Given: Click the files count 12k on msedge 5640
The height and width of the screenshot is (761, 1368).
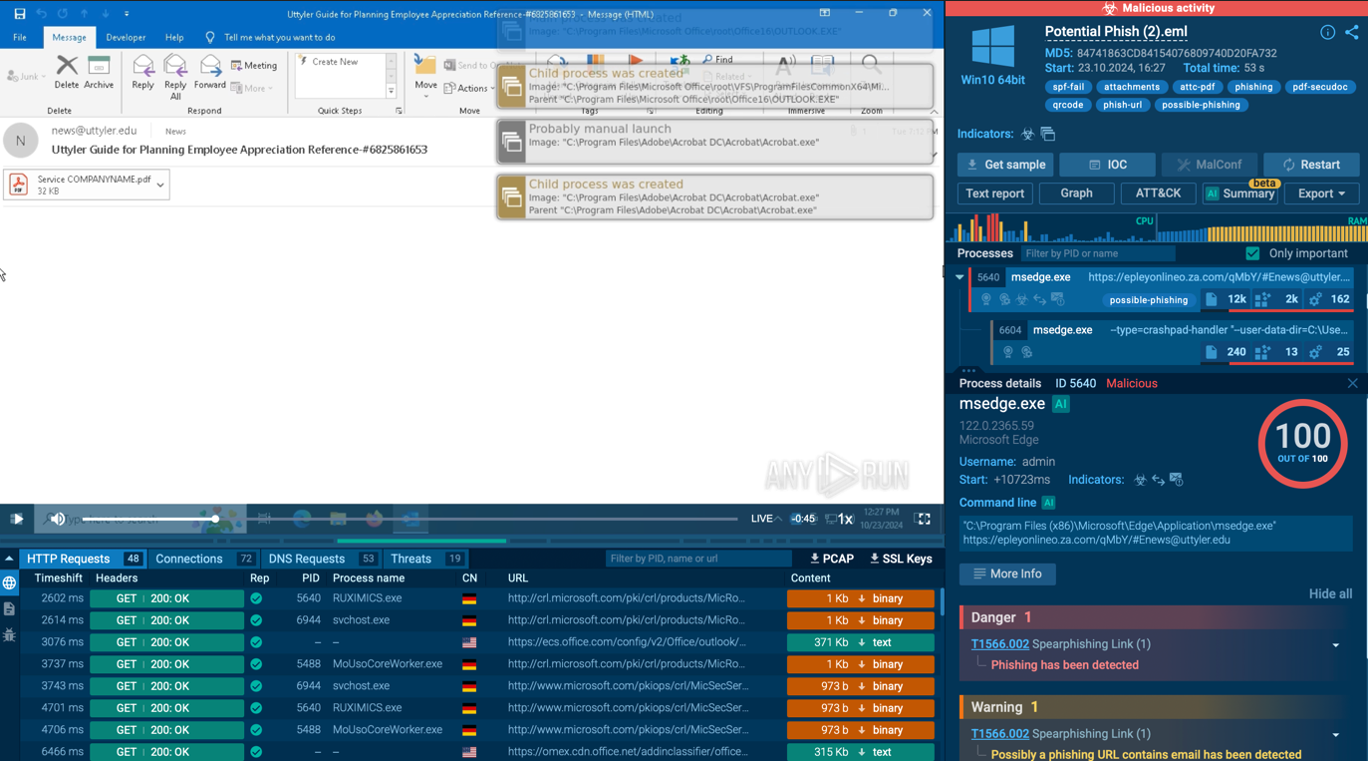Looking at the screenshot, I should 1226,299.
